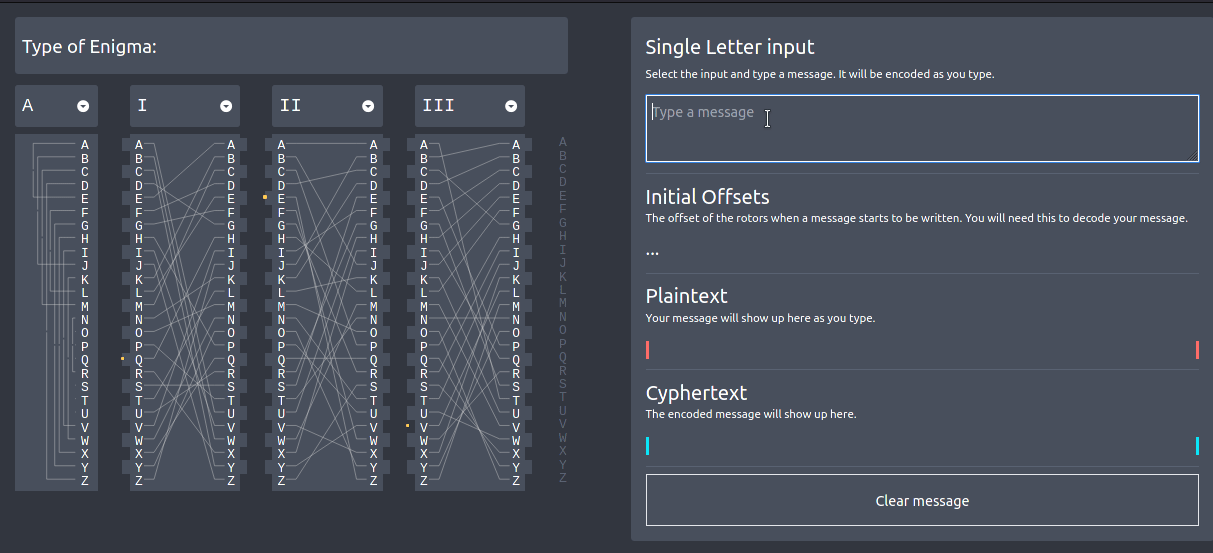Click the 'encoded message will show up' text

pyautogui.click(x=751, y=414)
